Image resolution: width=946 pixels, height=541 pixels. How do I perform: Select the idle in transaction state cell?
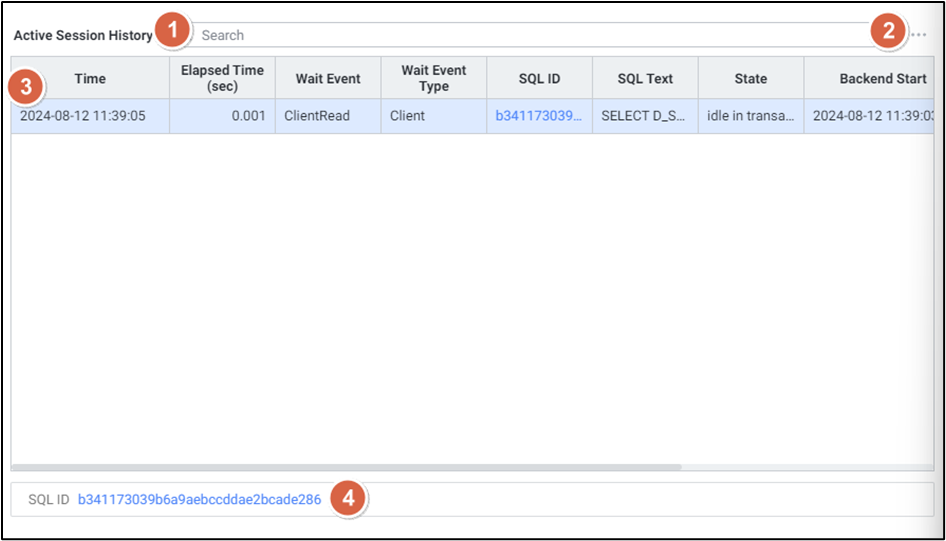click(751, 116)
